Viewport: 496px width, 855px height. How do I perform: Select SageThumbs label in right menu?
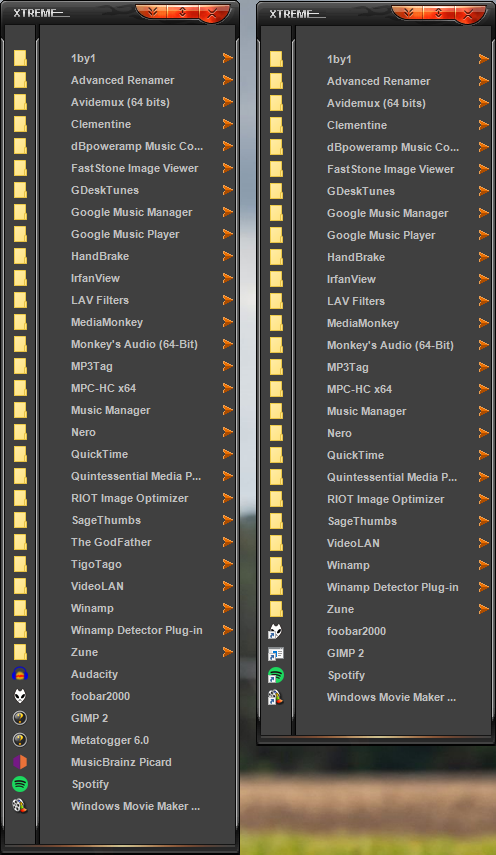coord(362,521)
